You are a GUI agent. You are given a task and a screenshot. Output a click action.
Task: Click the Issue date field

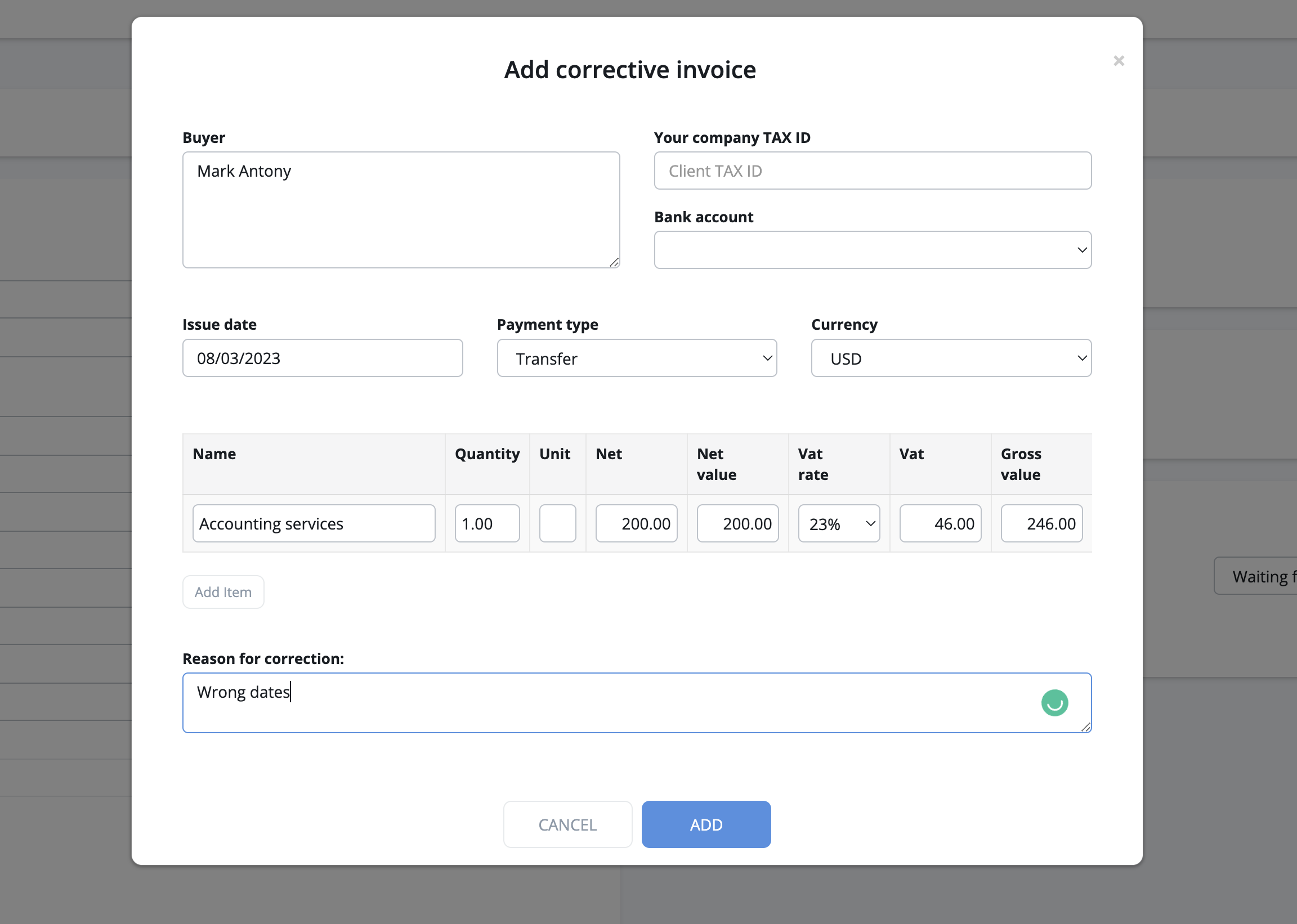pyautogui.click(x=322, y=358)
